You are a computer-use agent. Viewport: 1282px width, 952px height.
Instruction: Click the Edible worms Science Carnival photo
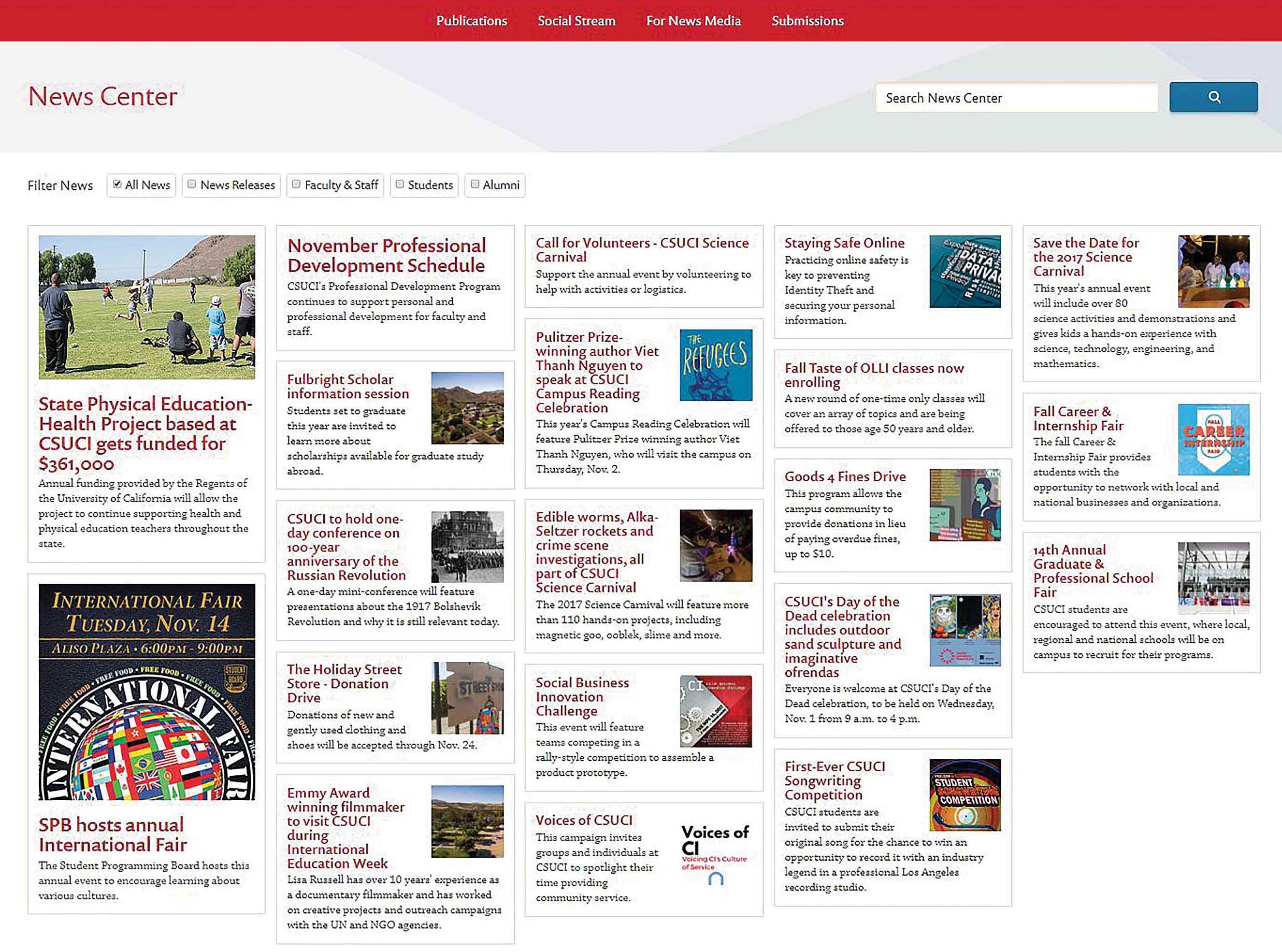(716, 545)
